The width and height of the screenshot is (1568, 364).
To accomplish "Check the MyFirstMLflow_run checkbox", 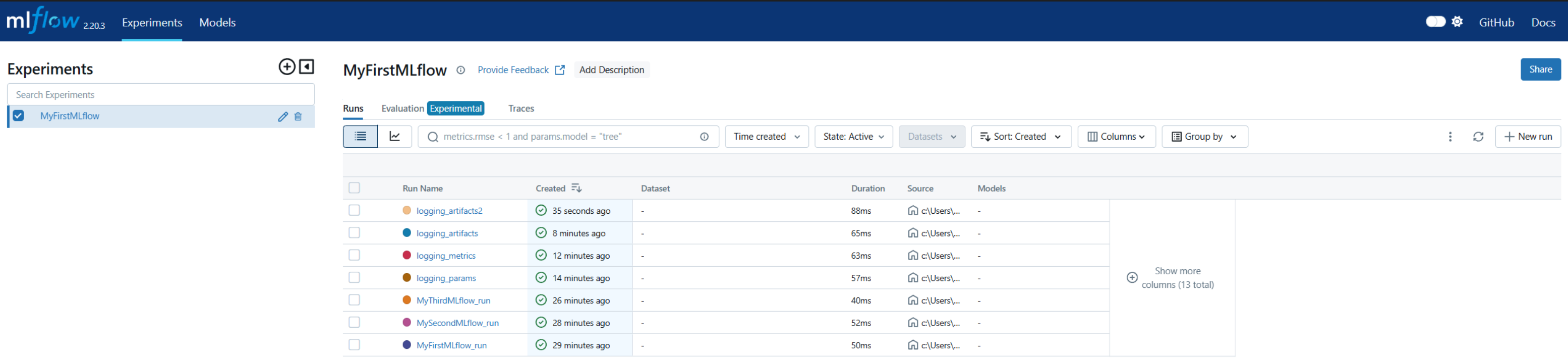I will [354, 345].
